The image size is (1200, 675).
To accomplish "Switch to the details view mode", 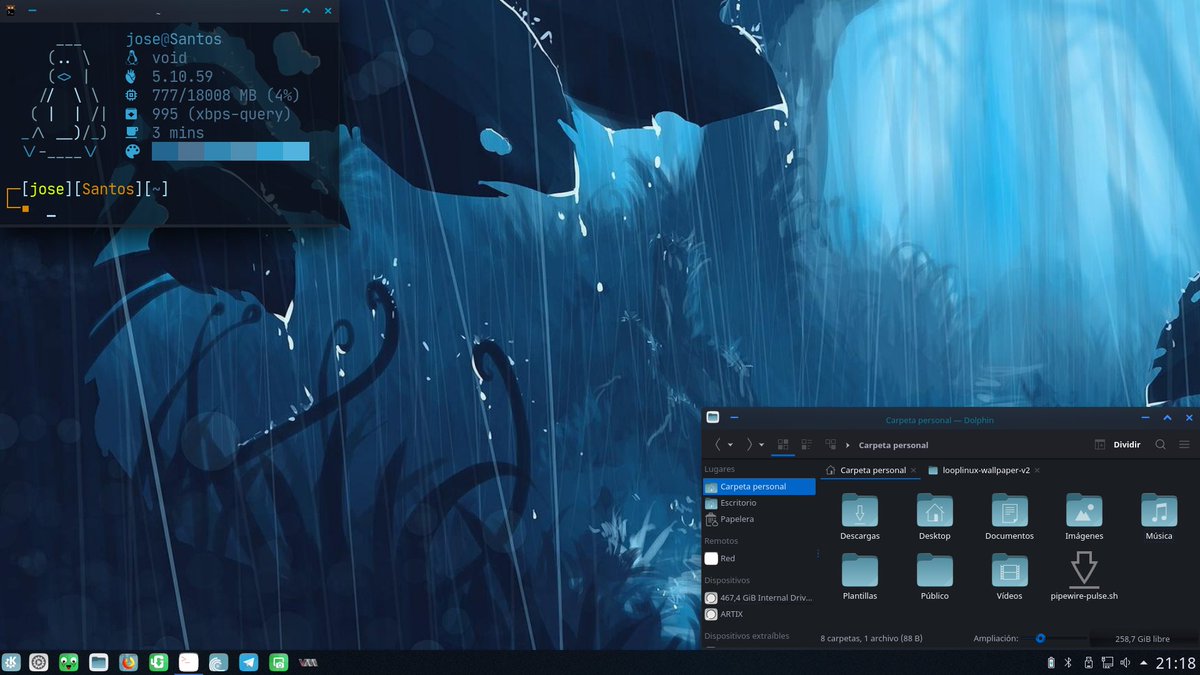I will pyautogui.click(x=806, y=444).
